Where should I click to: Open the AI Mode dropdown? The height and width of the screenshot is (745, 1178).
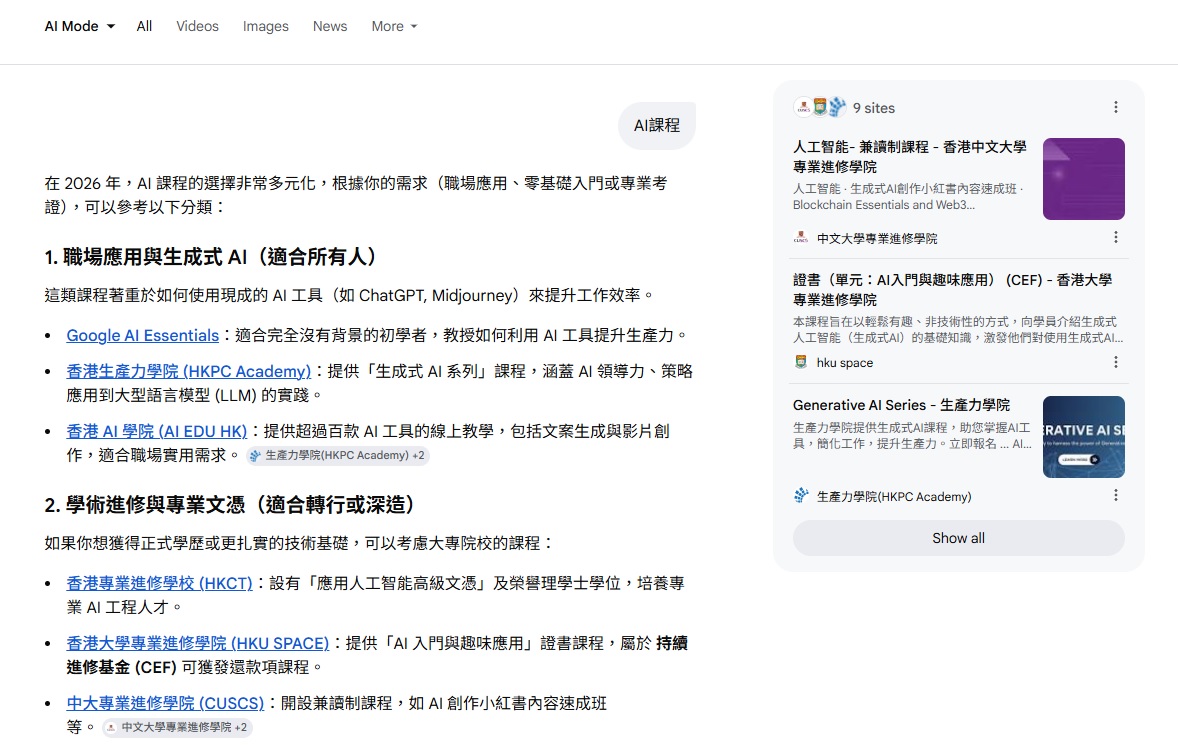tap(80, 26)
